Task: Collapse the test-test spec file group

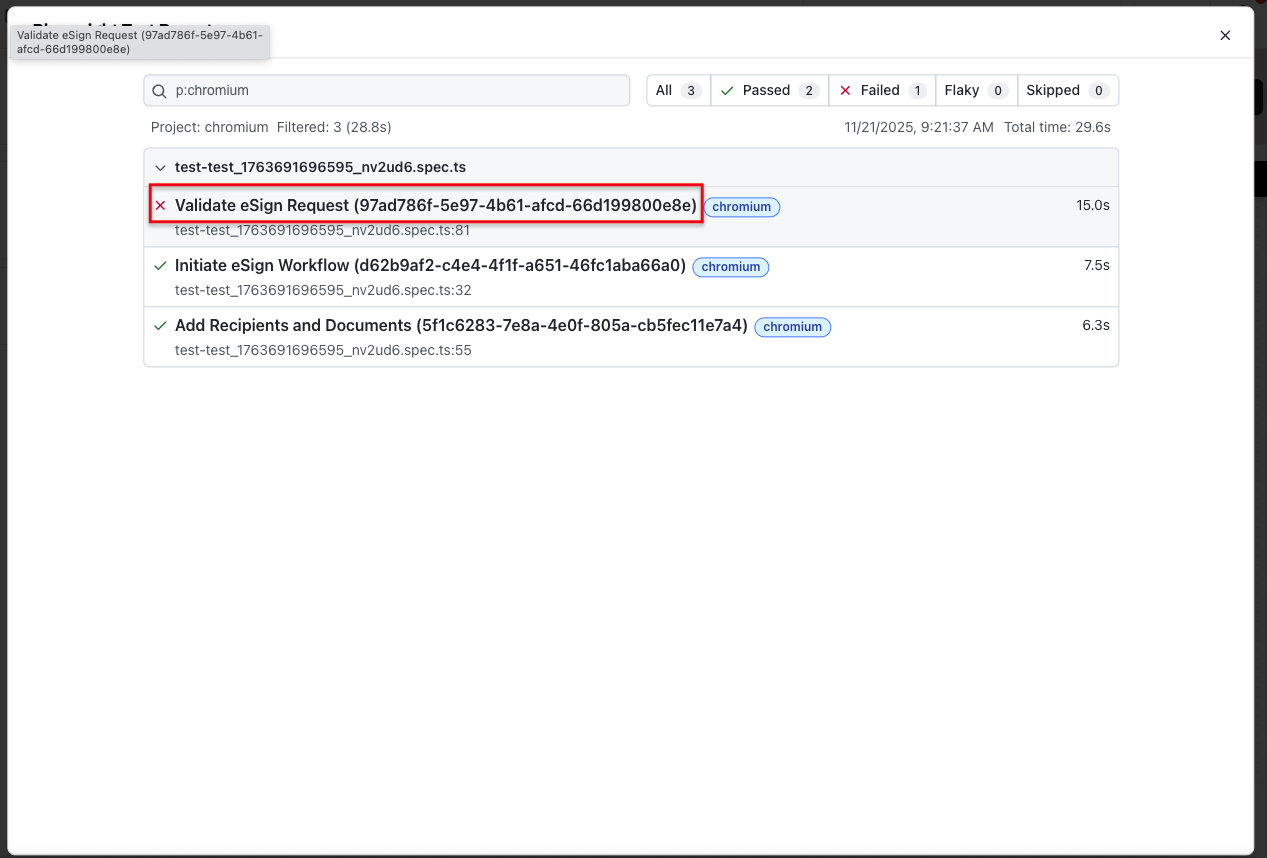Action: tap(160, 168)
